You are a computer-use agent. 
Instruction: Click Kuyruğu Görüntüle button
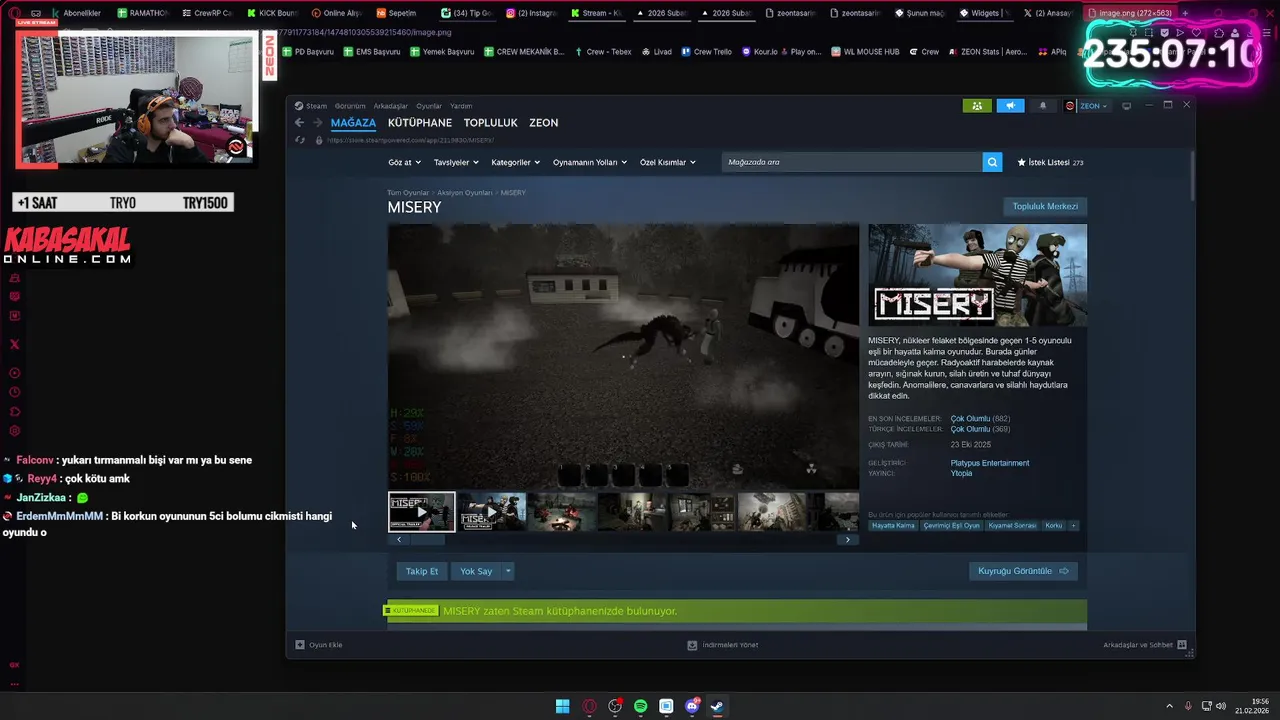pyautogui.click(x=1023, y=571)
